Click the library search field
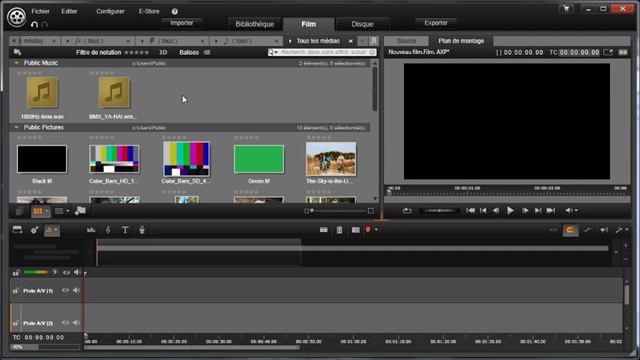Viewport: 640px width, 360px height. tap(322, 52)
